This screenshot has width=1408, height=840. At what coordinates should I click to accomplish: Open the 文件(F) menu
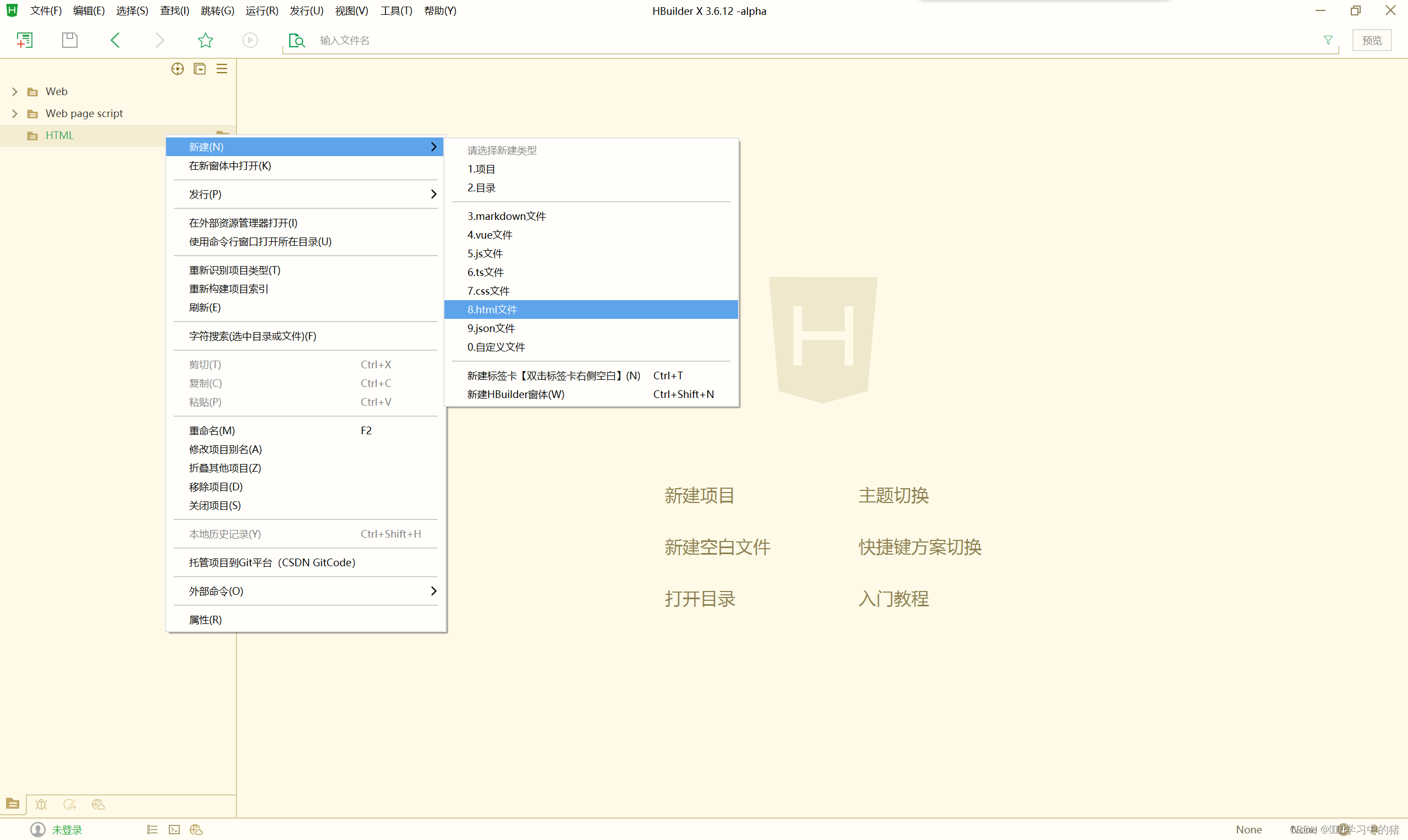click(46, 11)
